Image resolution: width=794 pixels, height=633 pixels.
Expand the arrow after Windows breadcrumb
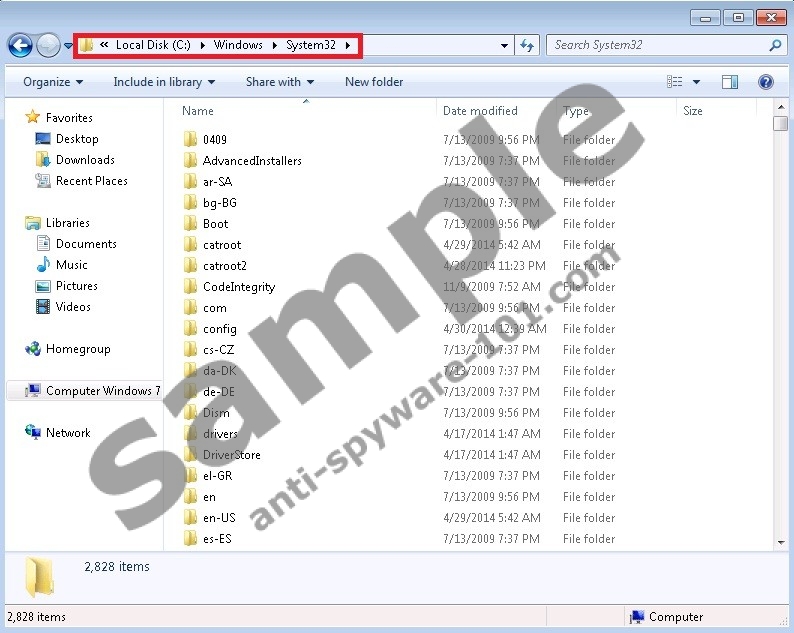coord(274,46)
